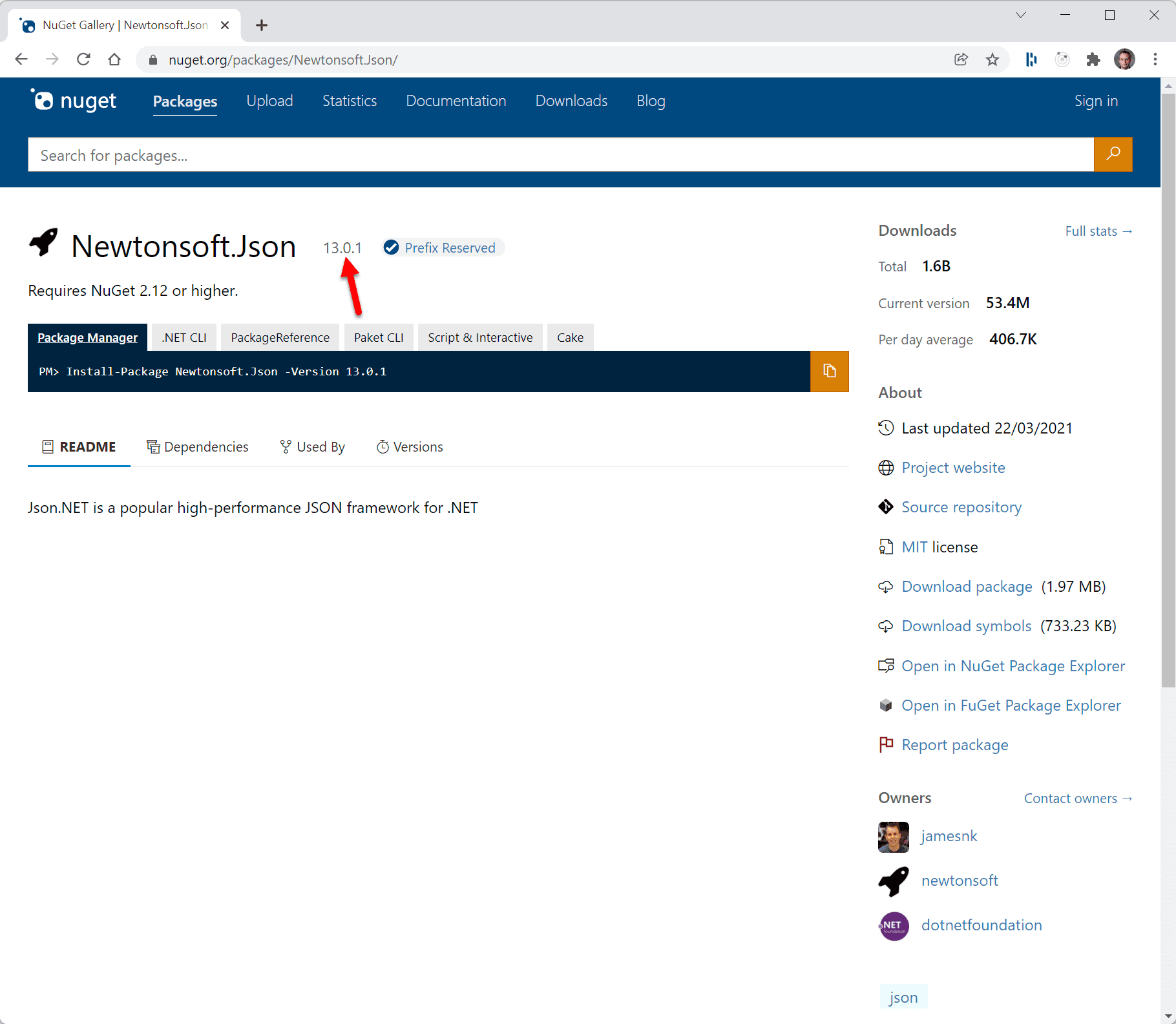Click the Search for packages field
Viewport: 1176px width, 1024px height.
point(560,155)
